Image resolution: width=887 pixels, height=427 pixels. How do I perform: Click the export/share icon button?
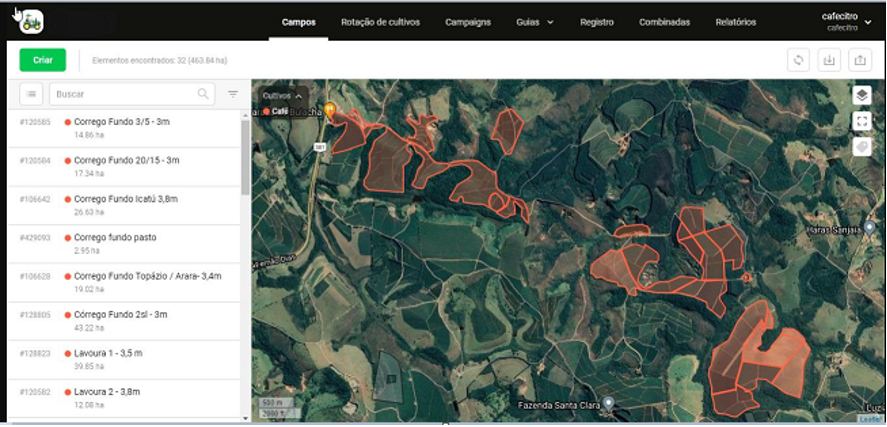[x=860, y=60]
